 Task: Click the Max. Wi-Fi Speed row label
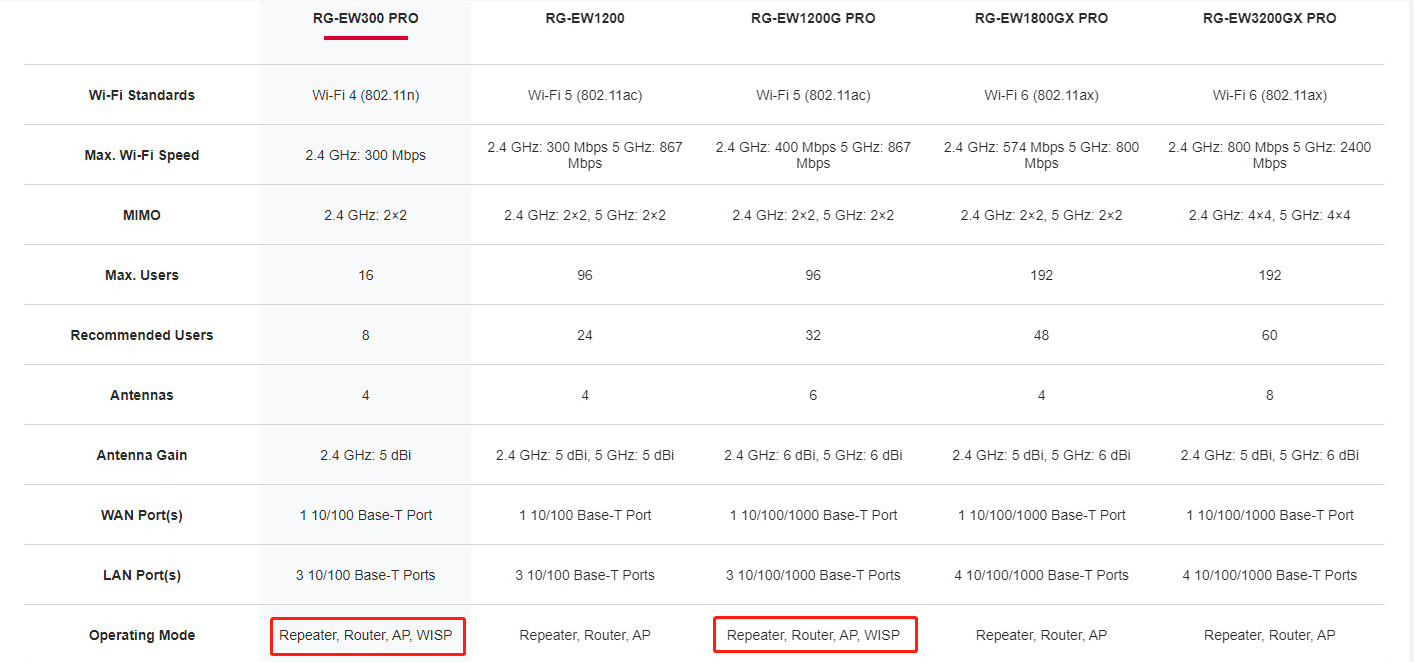point(142,155)
